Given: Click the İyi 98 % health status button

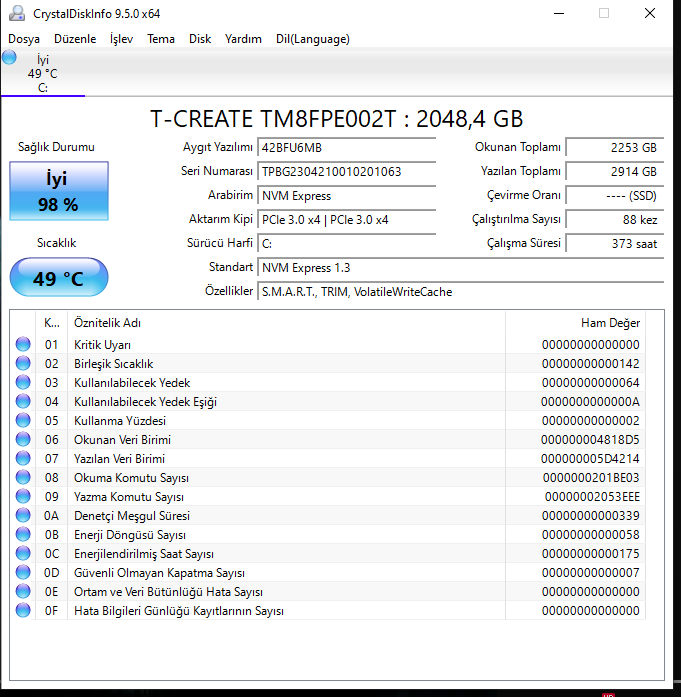Looking at the screenshot, I should (59, 191).
